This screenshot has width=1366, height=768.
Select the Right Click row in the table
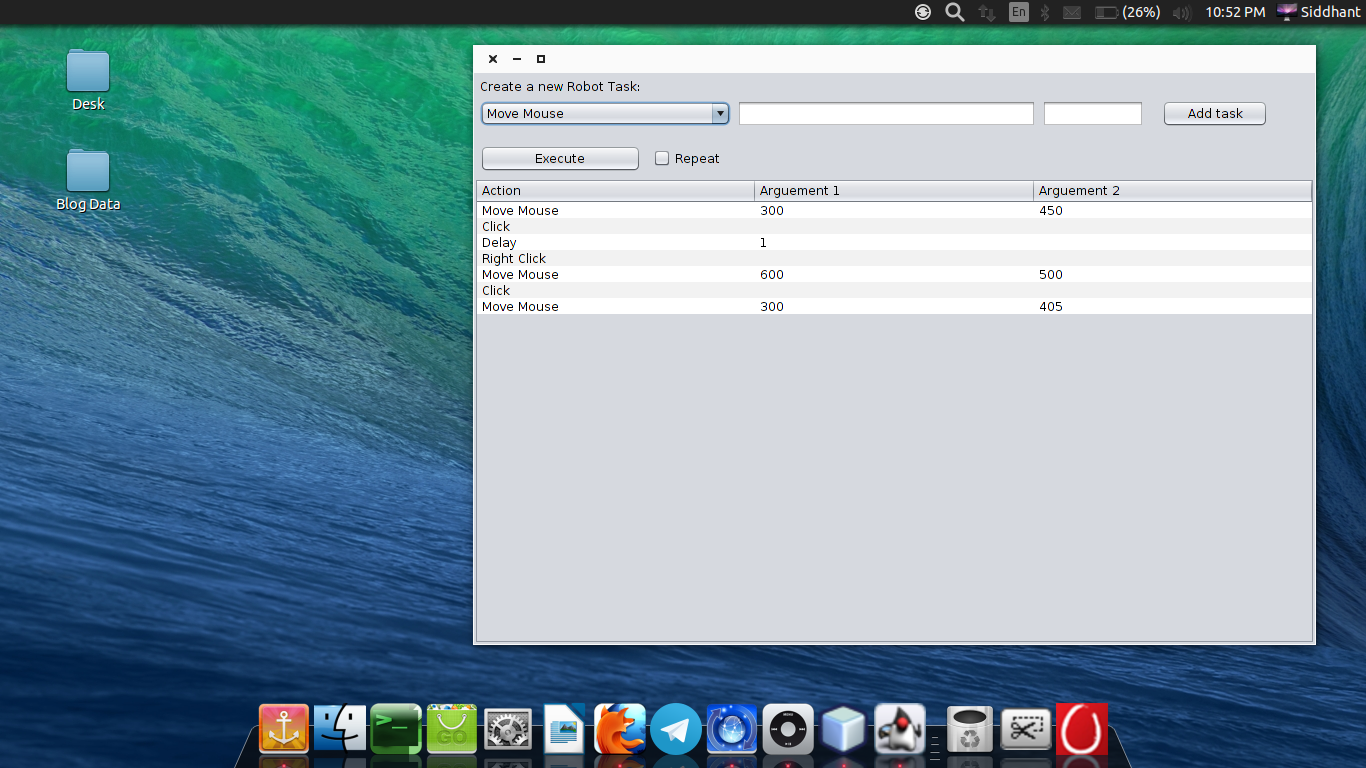[600, 258]
